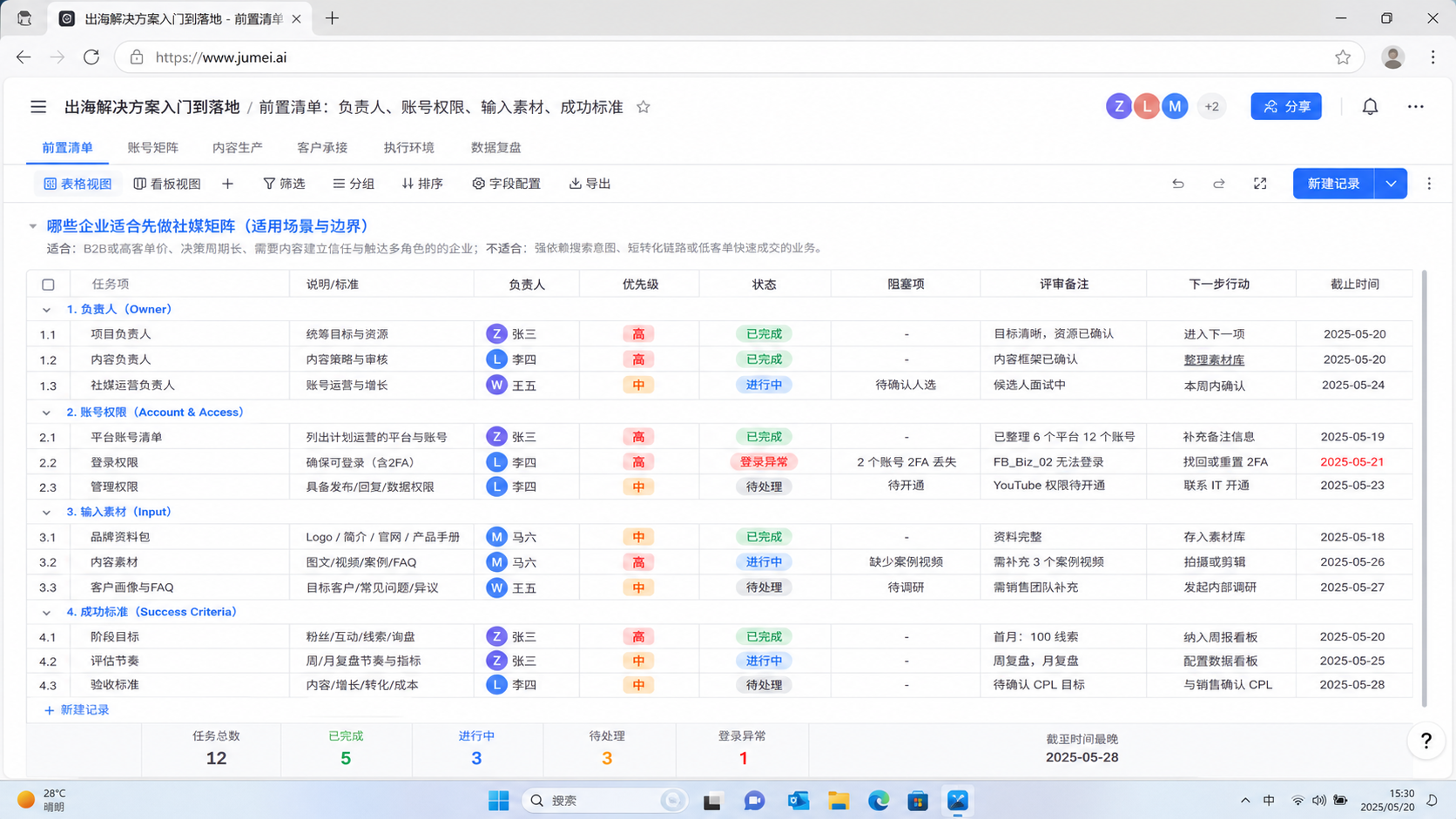Click the Z collaborator avatar in the header
1456x819 pixels.
(x=1119, y=106)
